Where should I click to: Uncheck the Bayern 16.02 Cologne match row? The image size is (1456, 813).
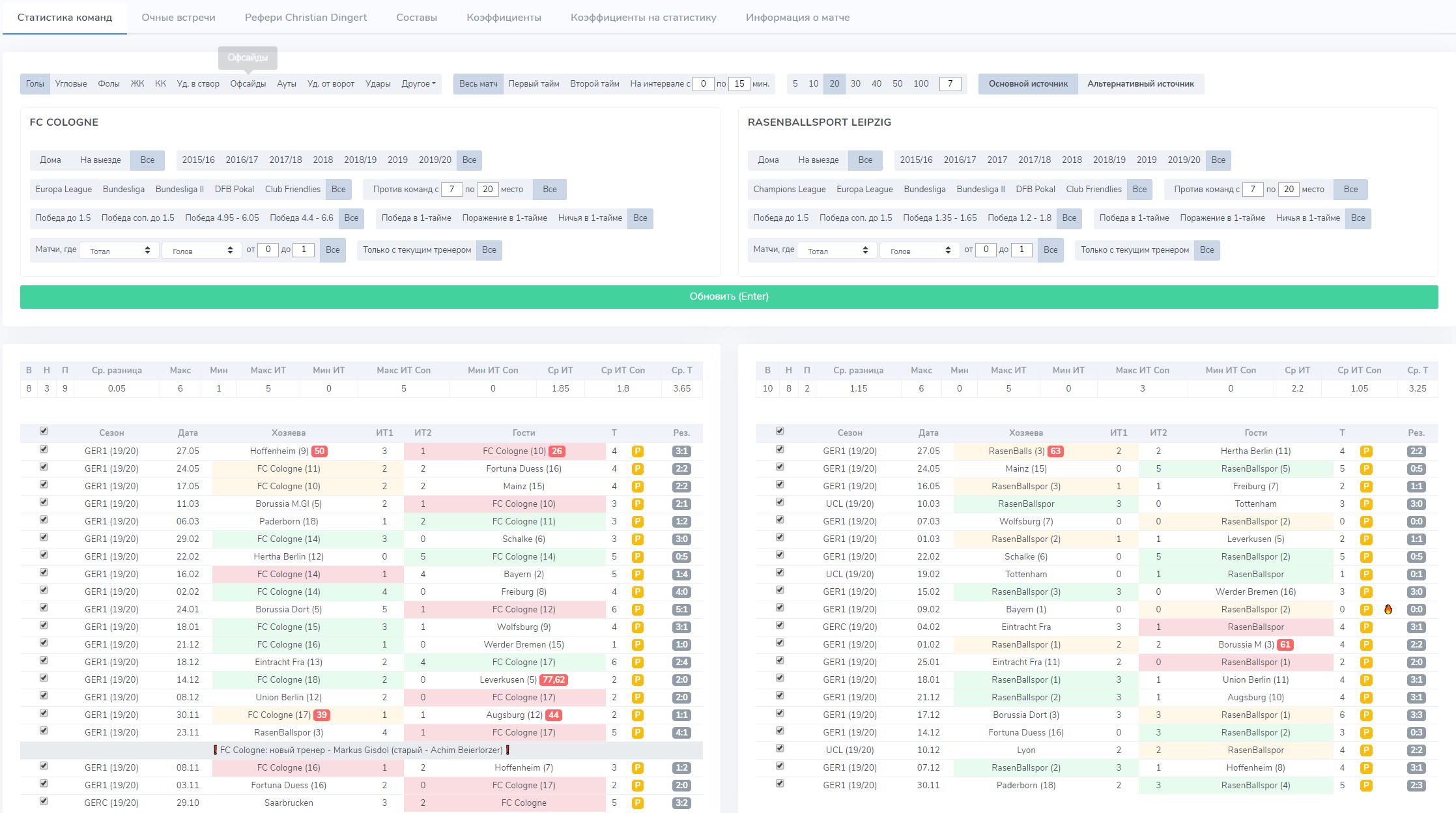pyautogui.click(x=44, y=573)
